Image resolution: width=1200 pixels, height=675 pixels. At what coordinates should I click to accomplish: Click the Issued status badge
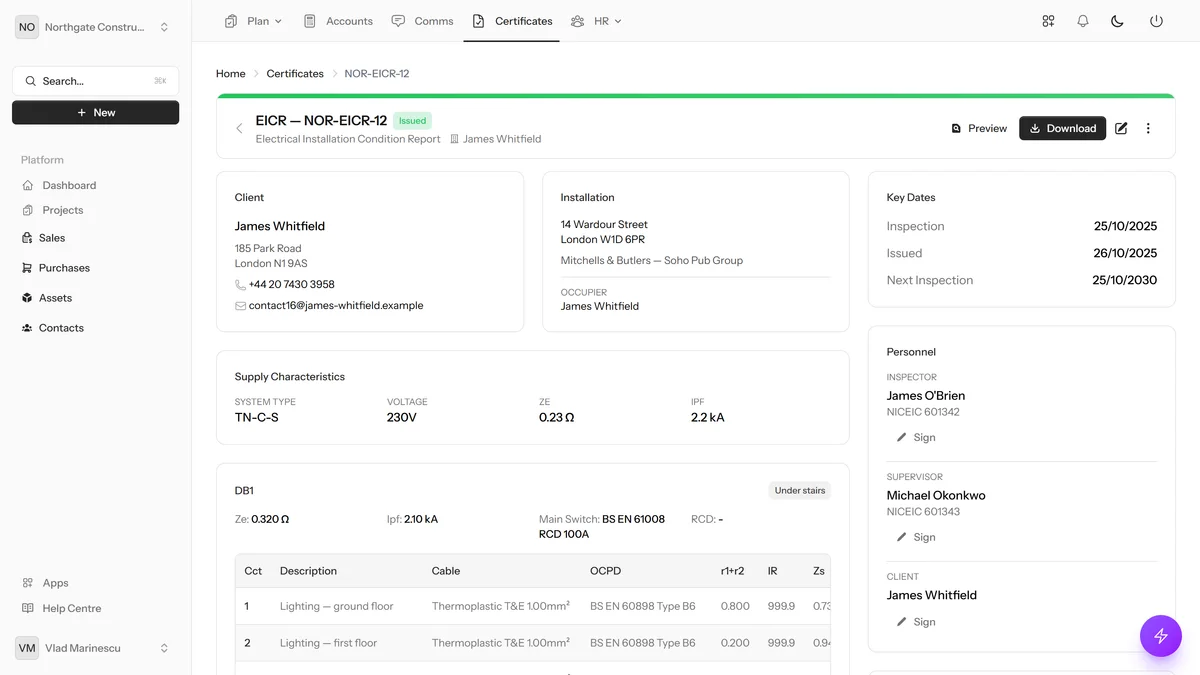click(x=412, y=121)
